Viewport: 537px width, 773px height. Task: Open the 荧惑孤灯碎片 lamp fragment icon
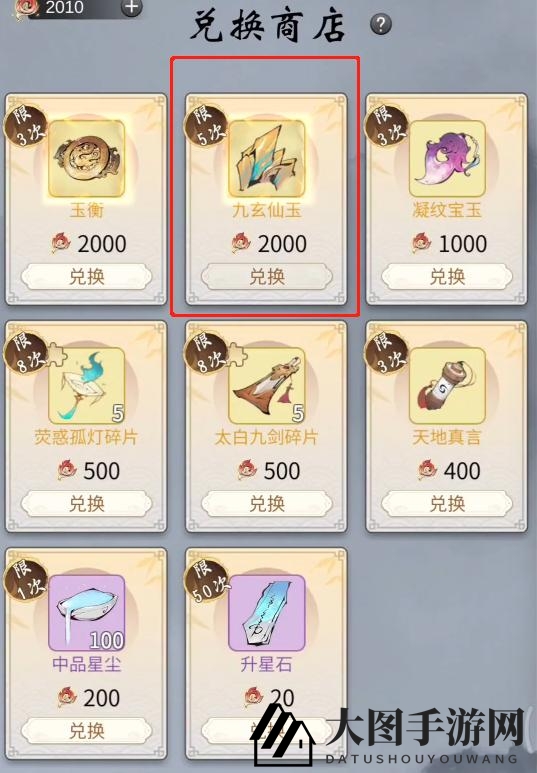click(86, 386)
